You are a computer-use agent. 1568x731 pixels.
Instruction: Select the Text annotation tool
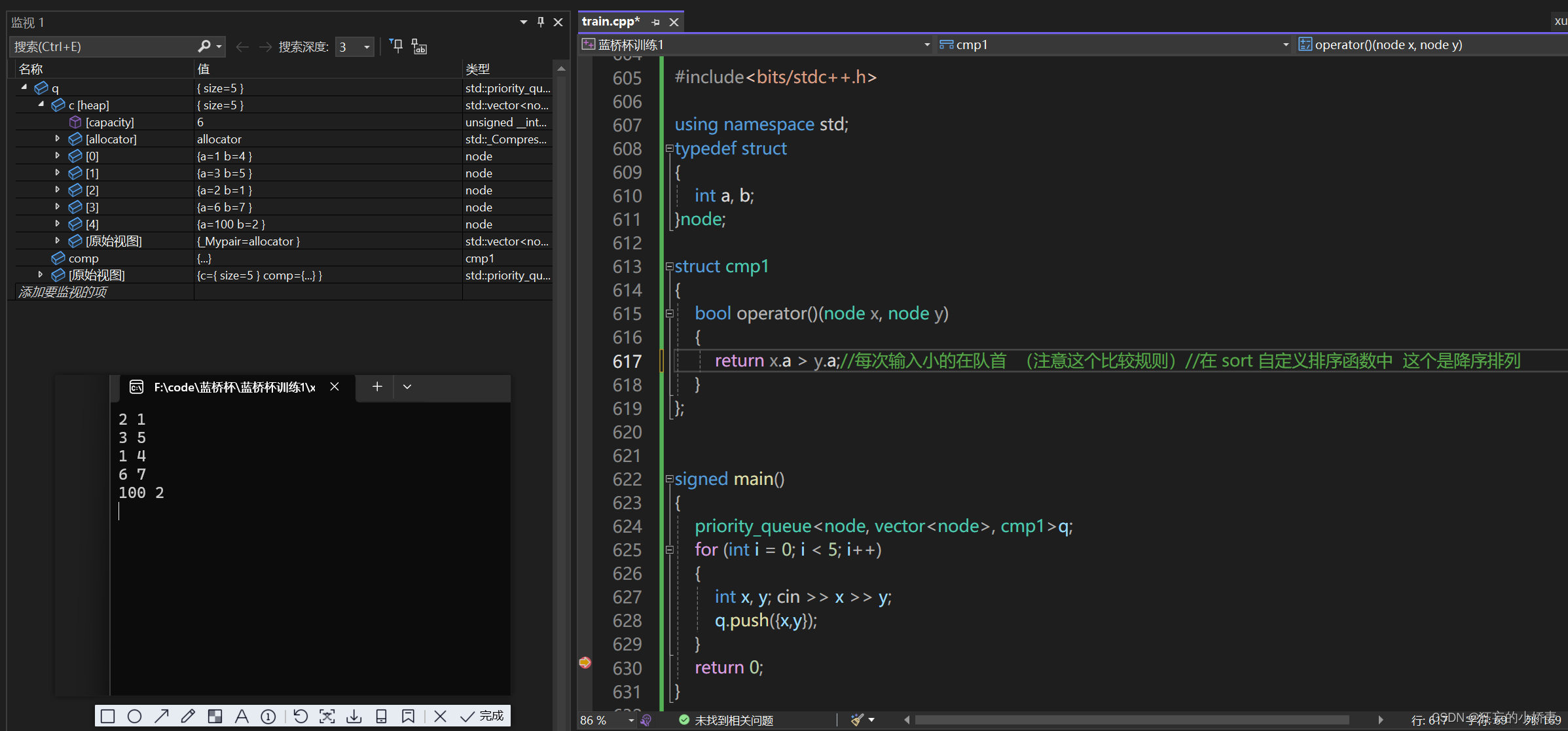(242, 716)
